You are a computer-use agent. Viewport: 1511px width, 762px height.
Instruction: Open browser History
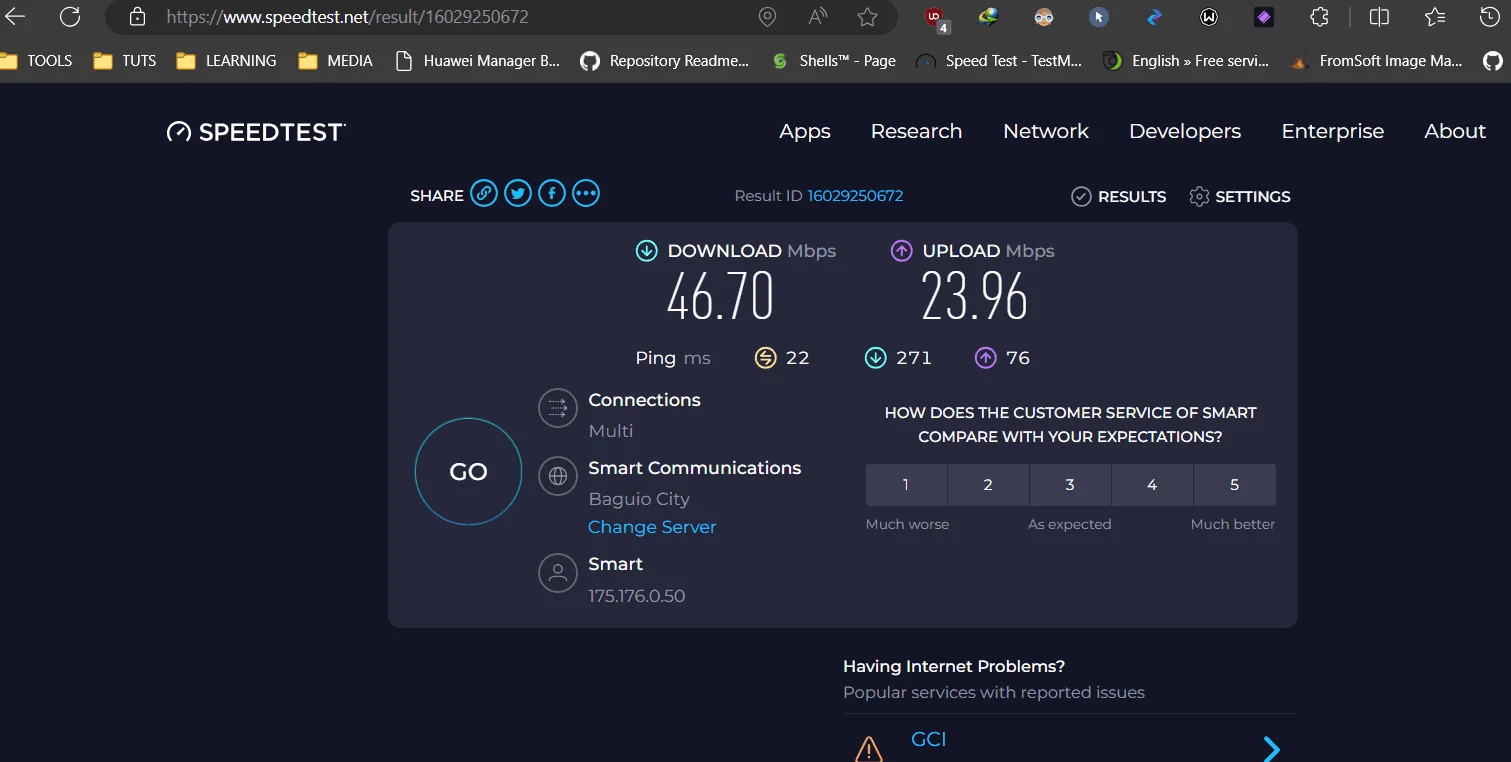pos(1490,17)
